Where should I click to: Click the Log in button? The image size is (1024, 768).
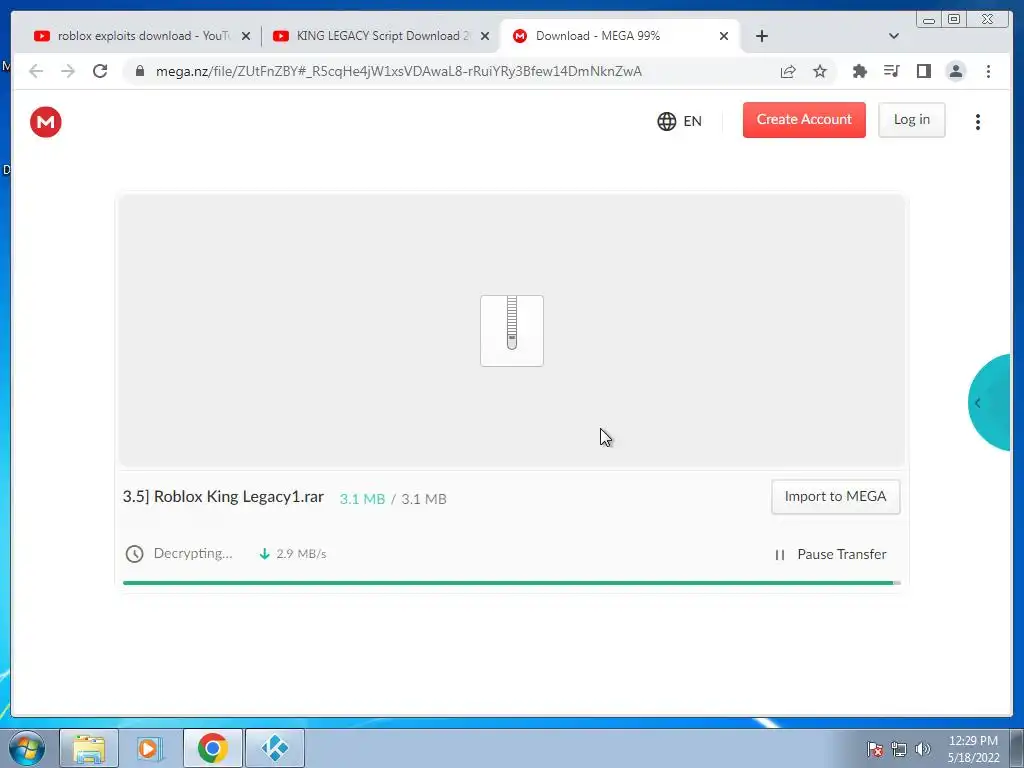912,120
